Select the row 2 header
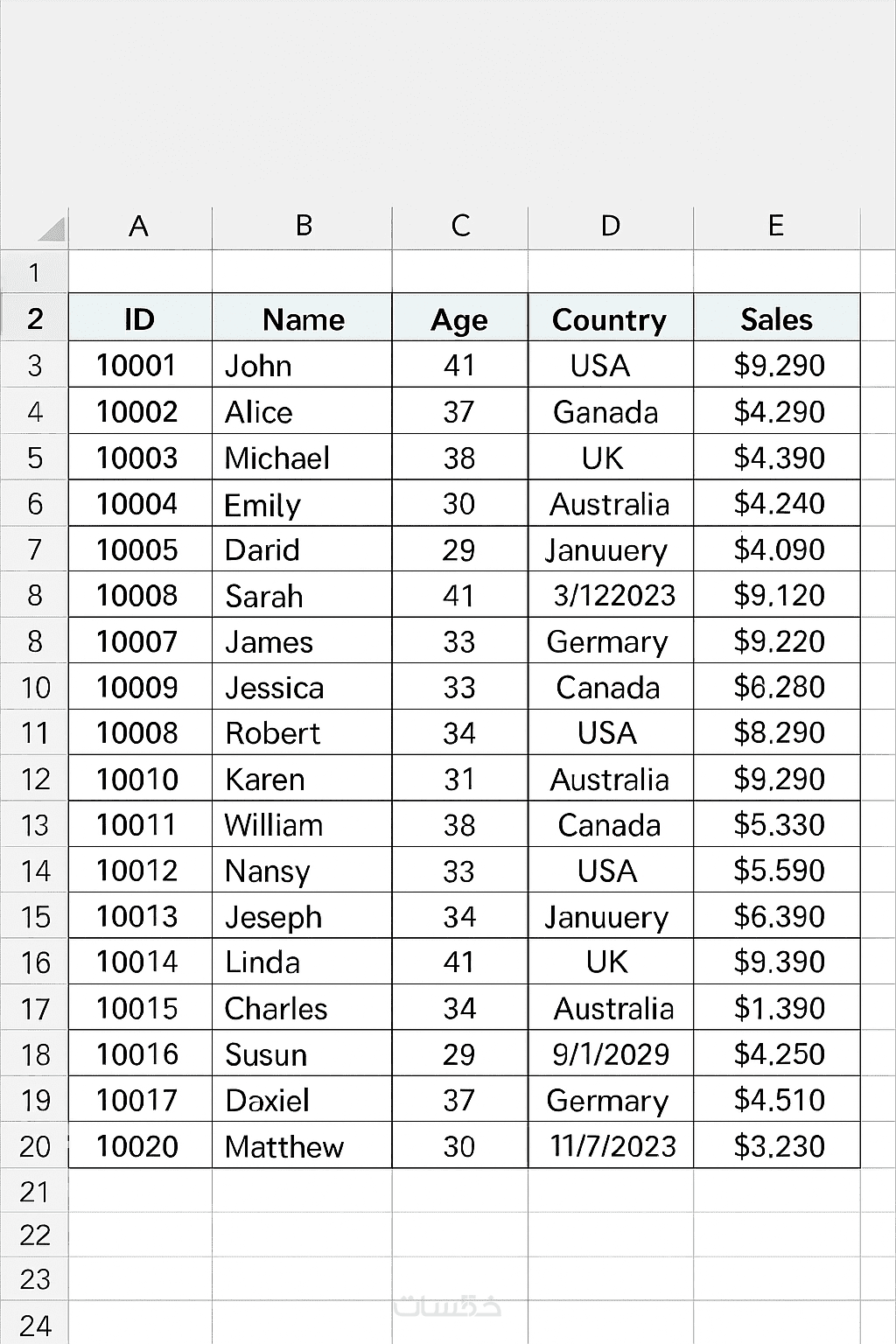This screenshot has height=1344, width=896. (x=34, y=318)
